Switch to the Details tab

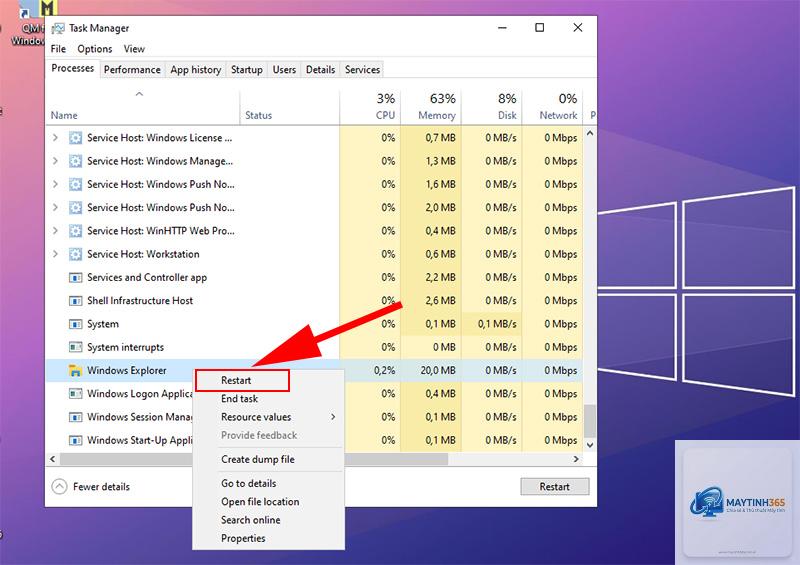point(320,69)
